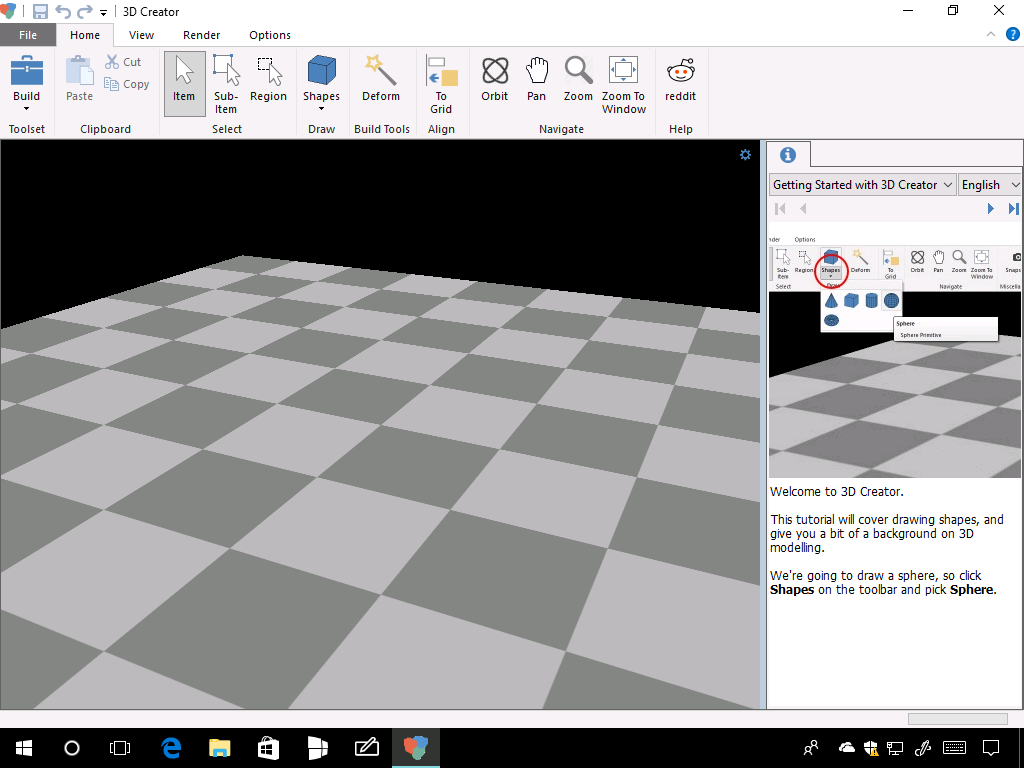
Task: Open the Windows Ink Workspace pen icon
Action: tap(923, 748)
